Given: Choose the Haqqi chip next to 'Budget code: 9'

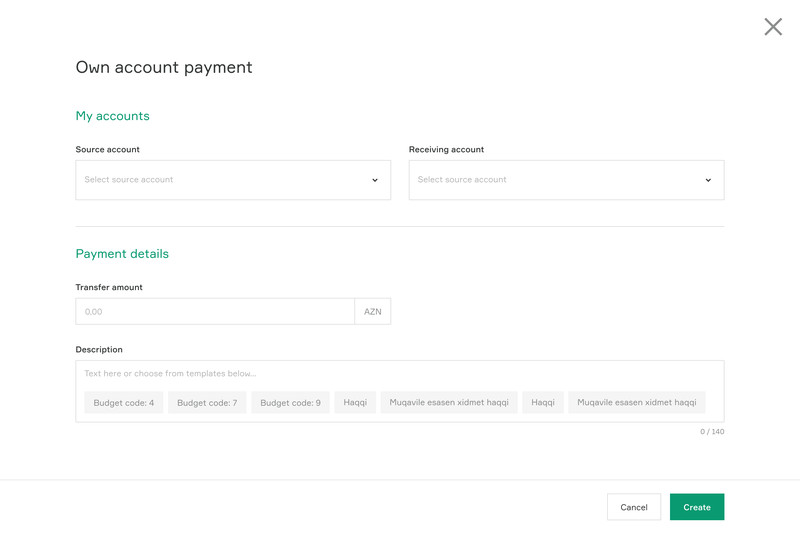Looking at the screenshot, I should coord(355,403).
